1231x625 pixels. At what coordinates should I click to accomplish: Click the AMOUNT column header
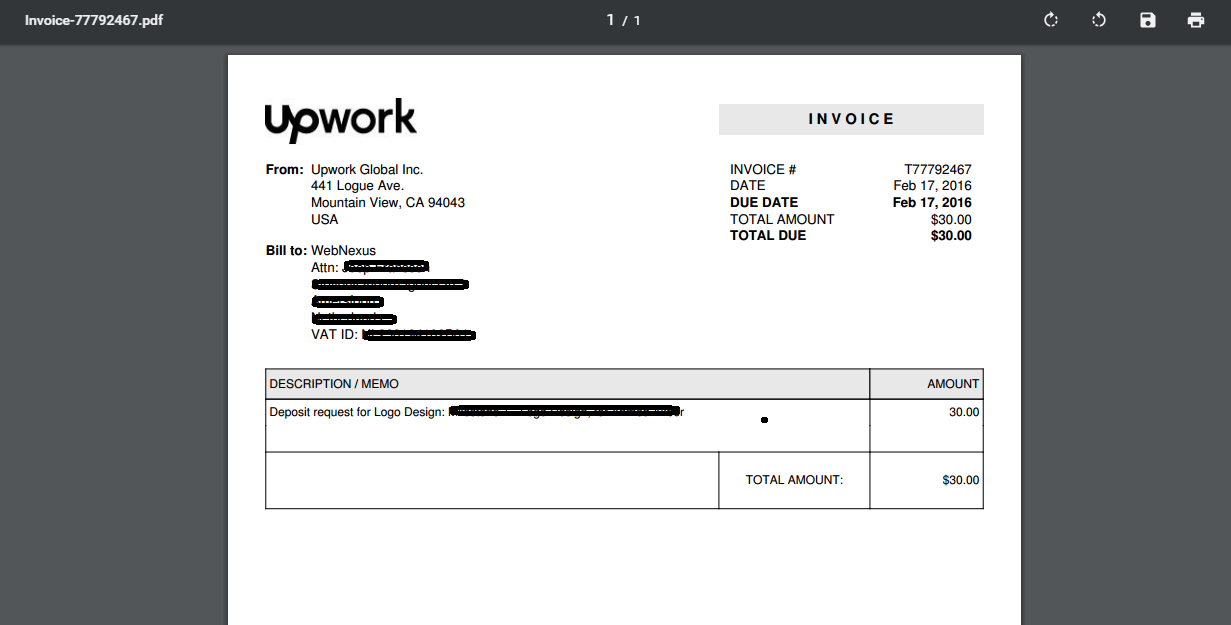[953, 384]
